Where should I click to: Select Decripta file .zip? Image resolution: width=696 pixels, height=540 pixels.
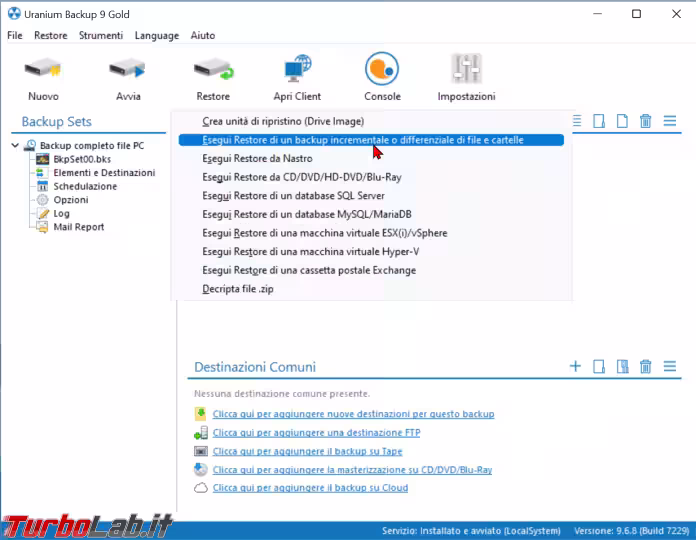click(371, 289)
